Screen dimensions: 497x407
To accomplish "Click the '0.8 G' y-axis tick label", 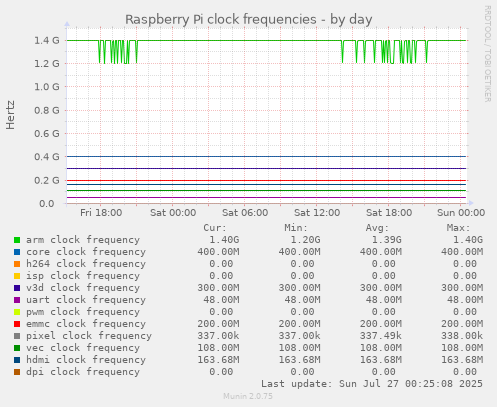I will [x=47, y=110].
